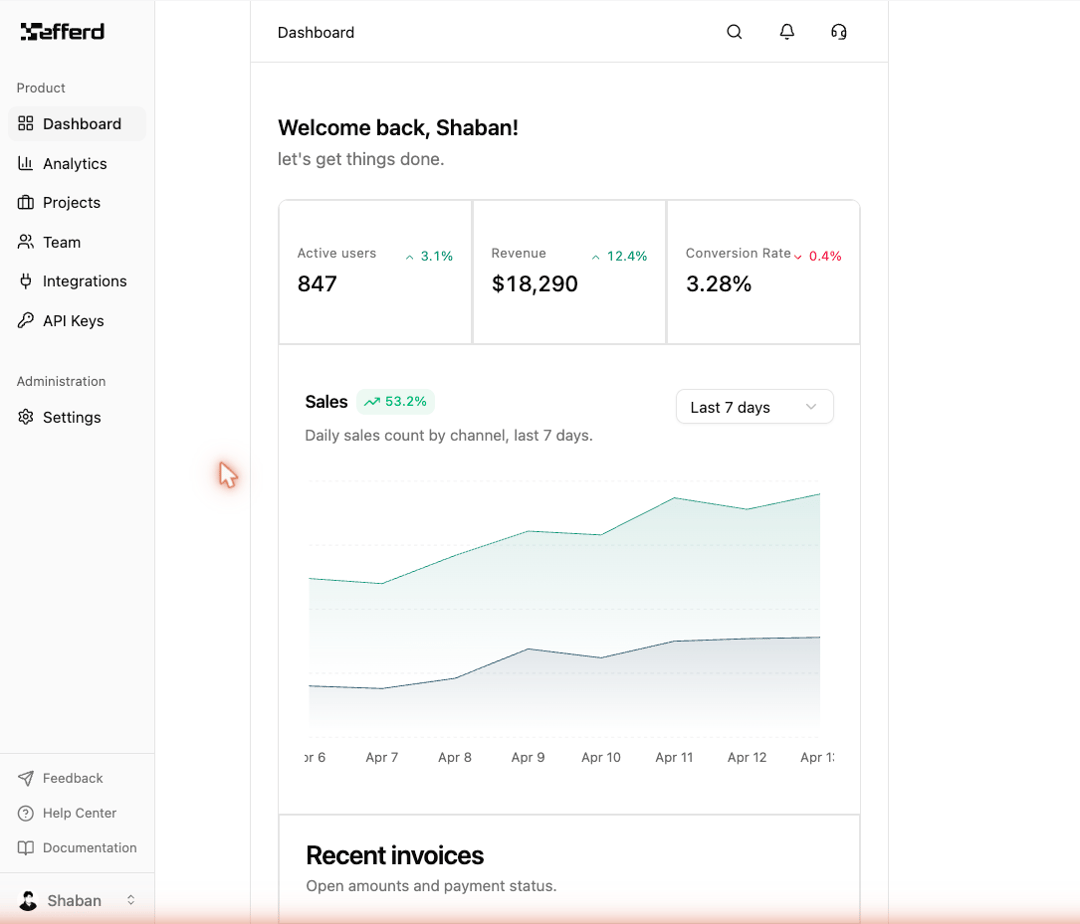The image size is (1080, 924).
Task: Click the Team people icon
Action: click(25, 242)
